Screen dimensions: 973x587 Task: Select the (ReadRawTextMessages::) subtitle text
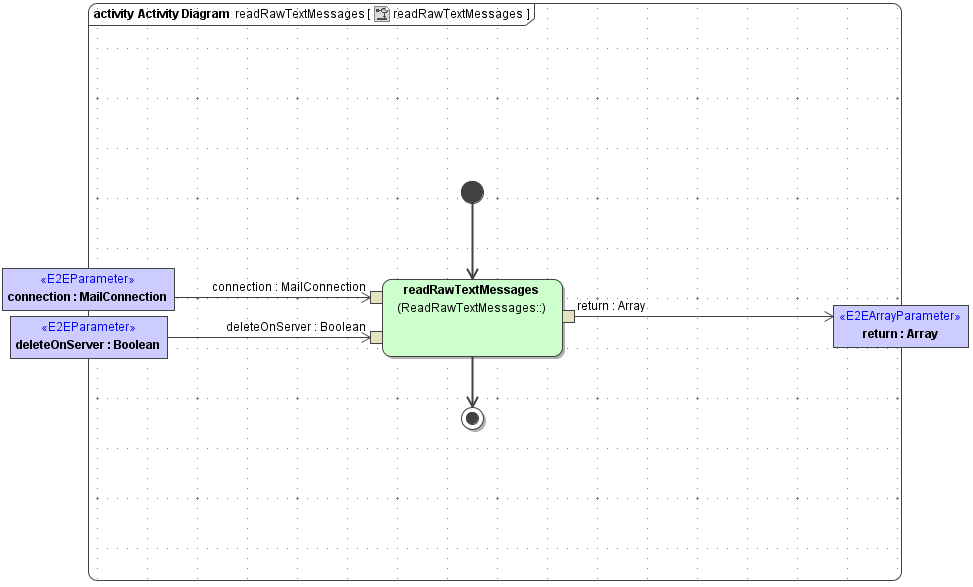point(471,308)
